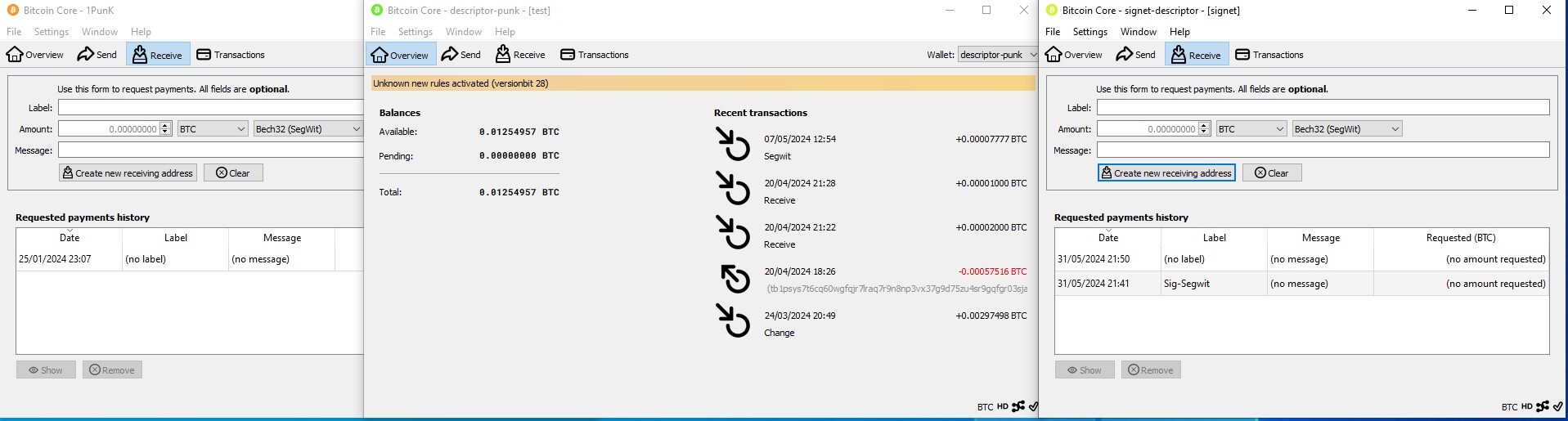This screenshot has width=1568, height=421.
Task: Open Bech32 (SegWit) address type dropdown in signet
Action: [1347, 129]
